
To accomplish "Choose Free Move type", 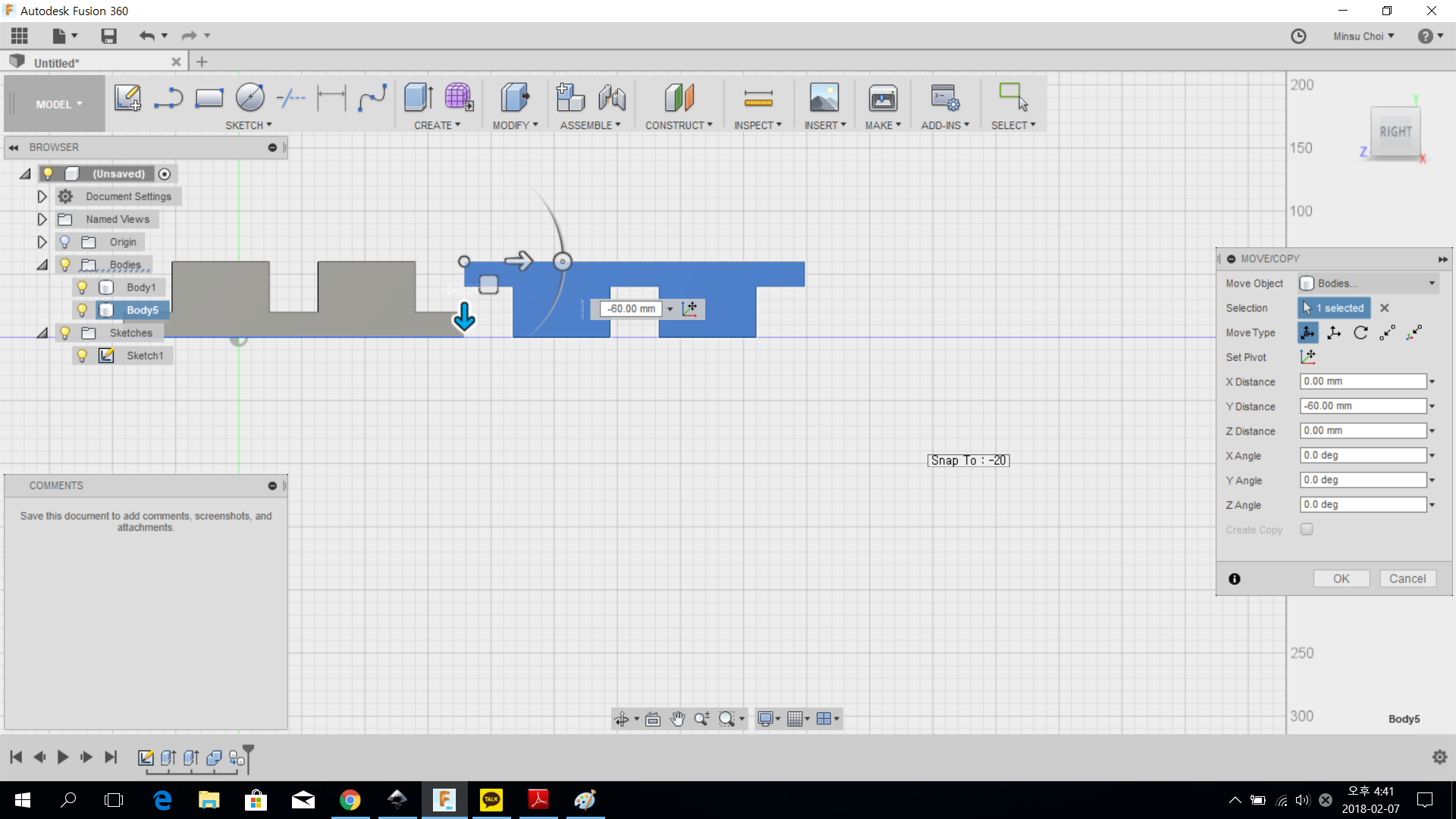I will pos(1308,333).
